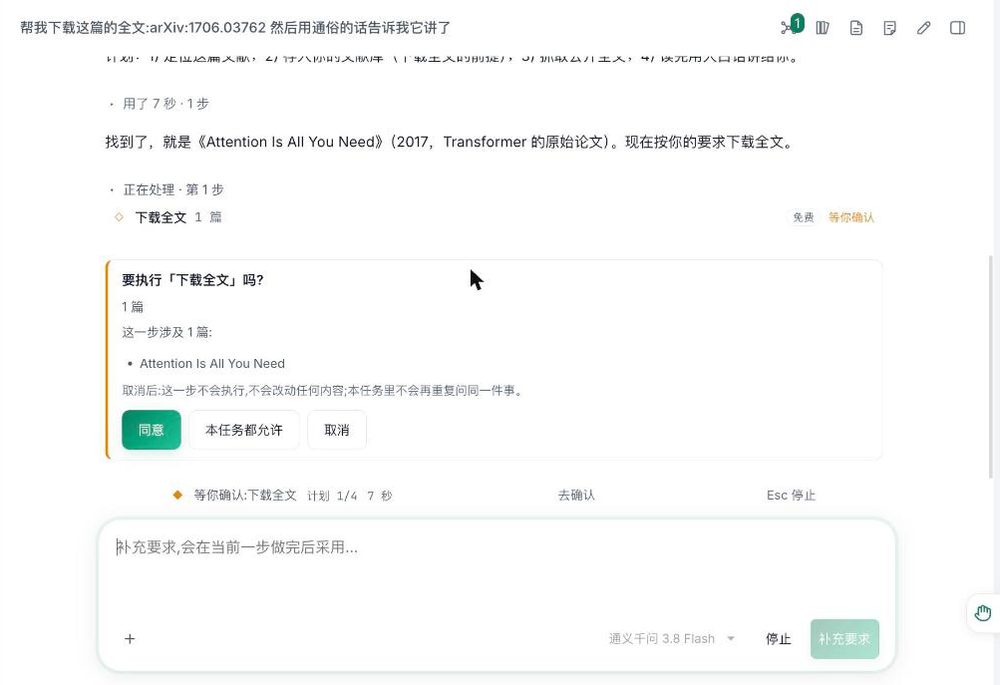The width and height of the screenshot is (1000, 685).
Task: Click the 下载全文 step row title
Action: point(161,217)
